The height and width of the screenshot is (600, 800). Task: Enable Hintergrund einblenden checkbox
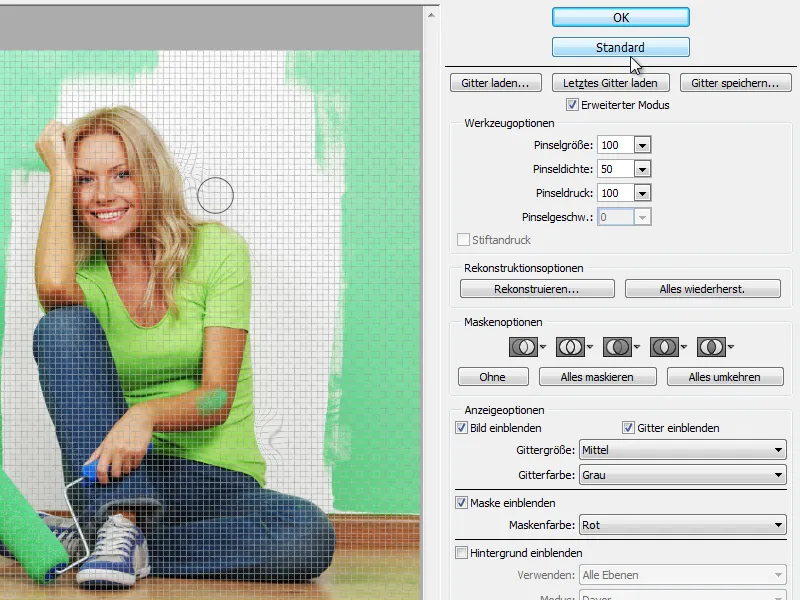click(461, 553)
